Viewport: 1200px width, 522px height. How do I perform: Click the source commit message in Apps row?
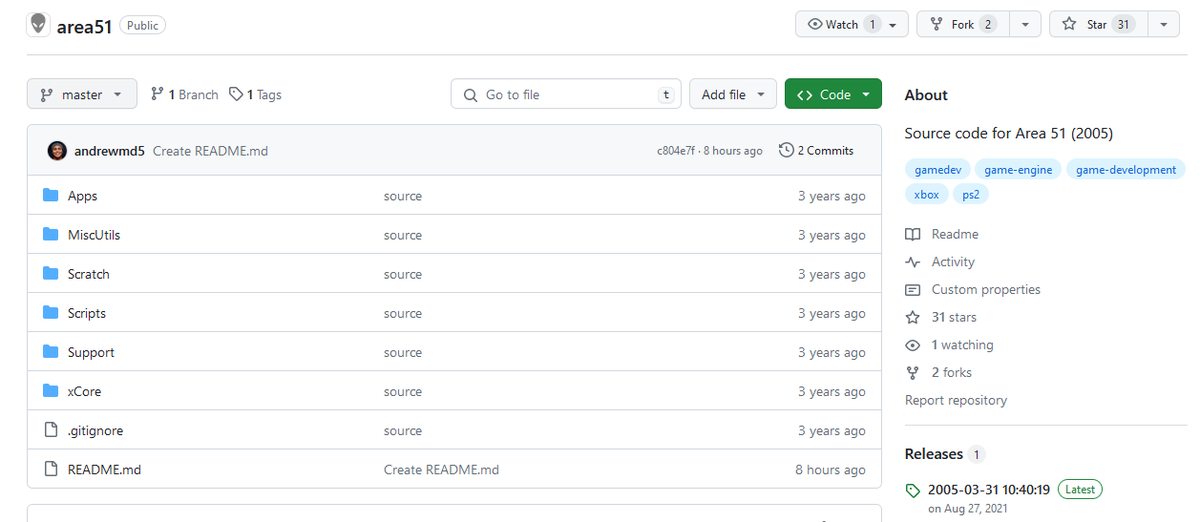[x=403, y=196]
